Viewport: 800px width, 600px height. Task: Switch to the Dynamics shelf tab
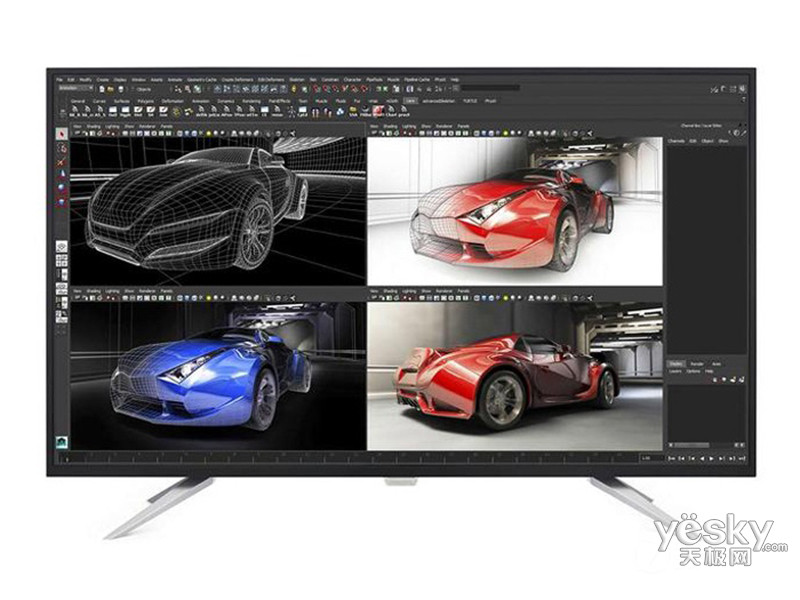[226, 101]
